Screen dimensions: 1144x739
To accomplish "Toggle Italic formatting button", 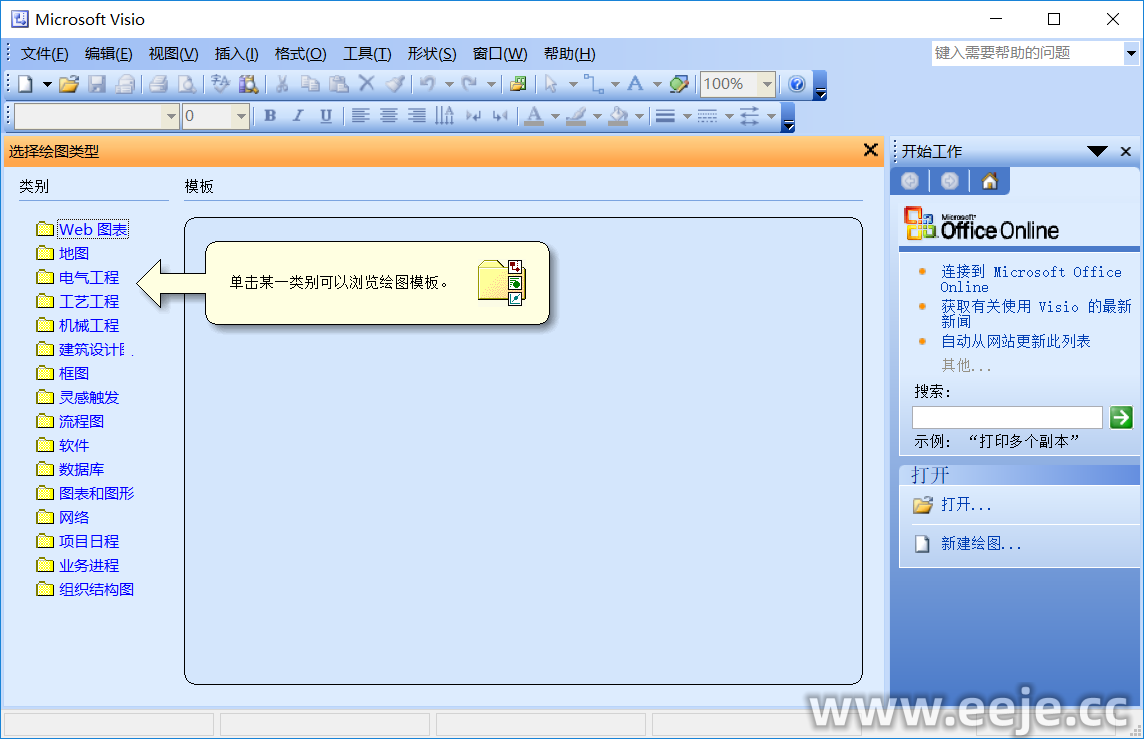I will (297, 116).
